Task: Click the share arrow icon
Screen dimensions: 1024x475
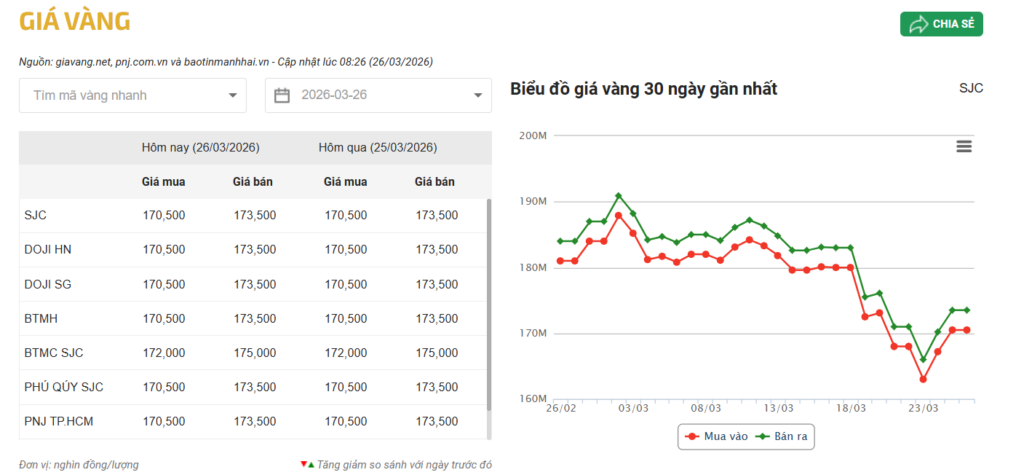Action: click(x=918, y=24)
